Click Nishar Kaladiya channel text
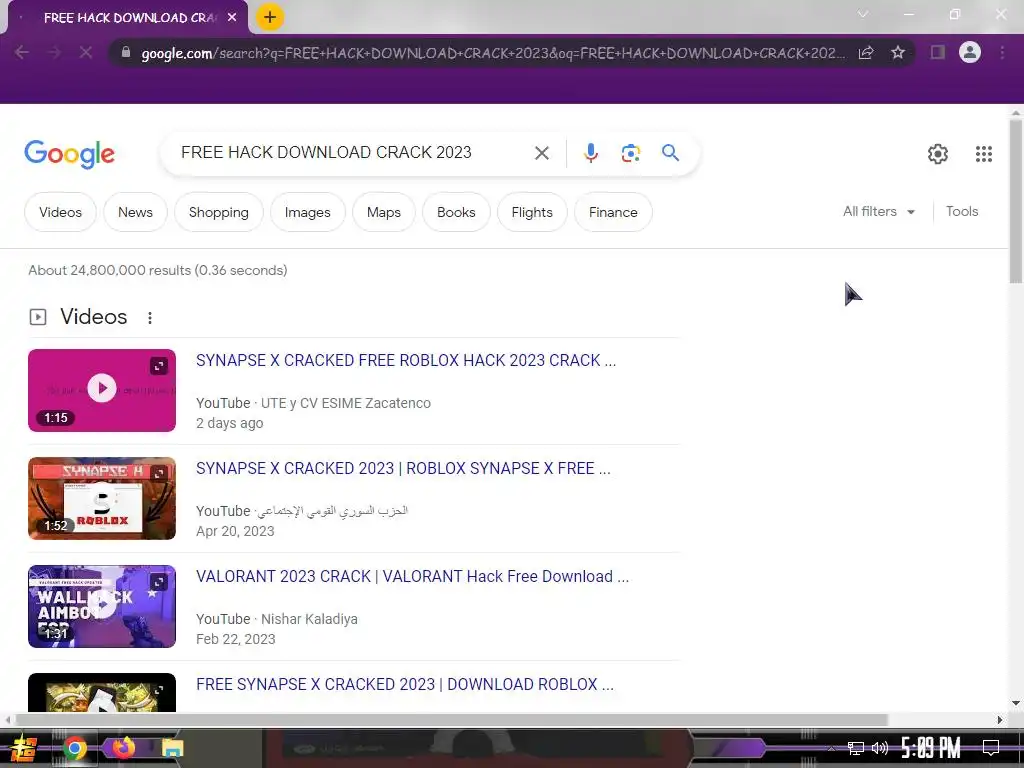 pyautogui.click(x=309, y=619)
